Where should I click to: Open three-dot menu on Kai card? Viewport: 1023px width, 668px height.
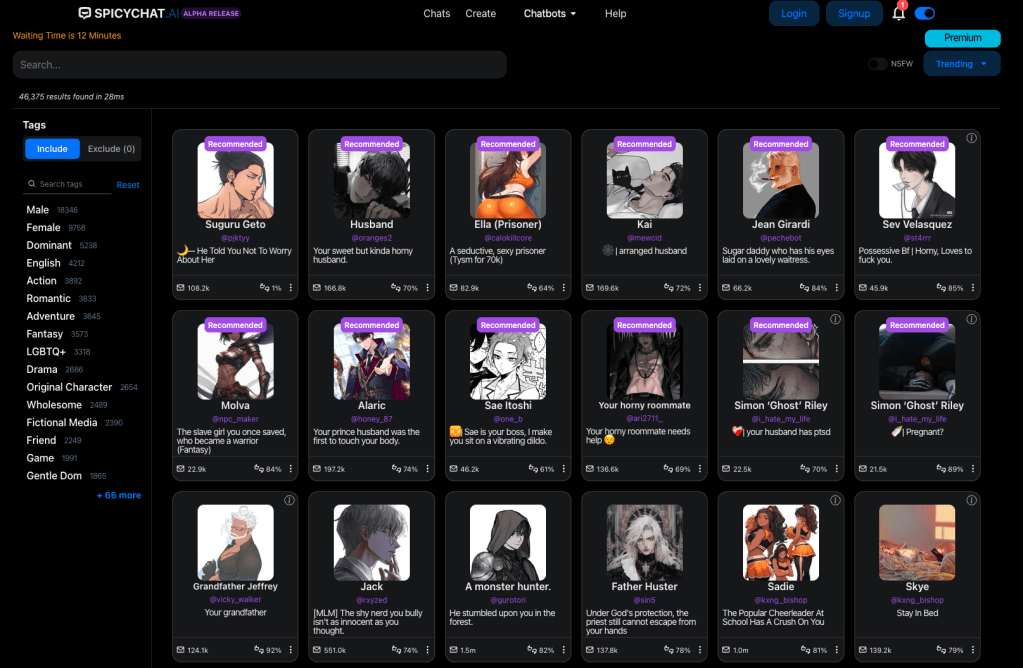tap(700, 288)
